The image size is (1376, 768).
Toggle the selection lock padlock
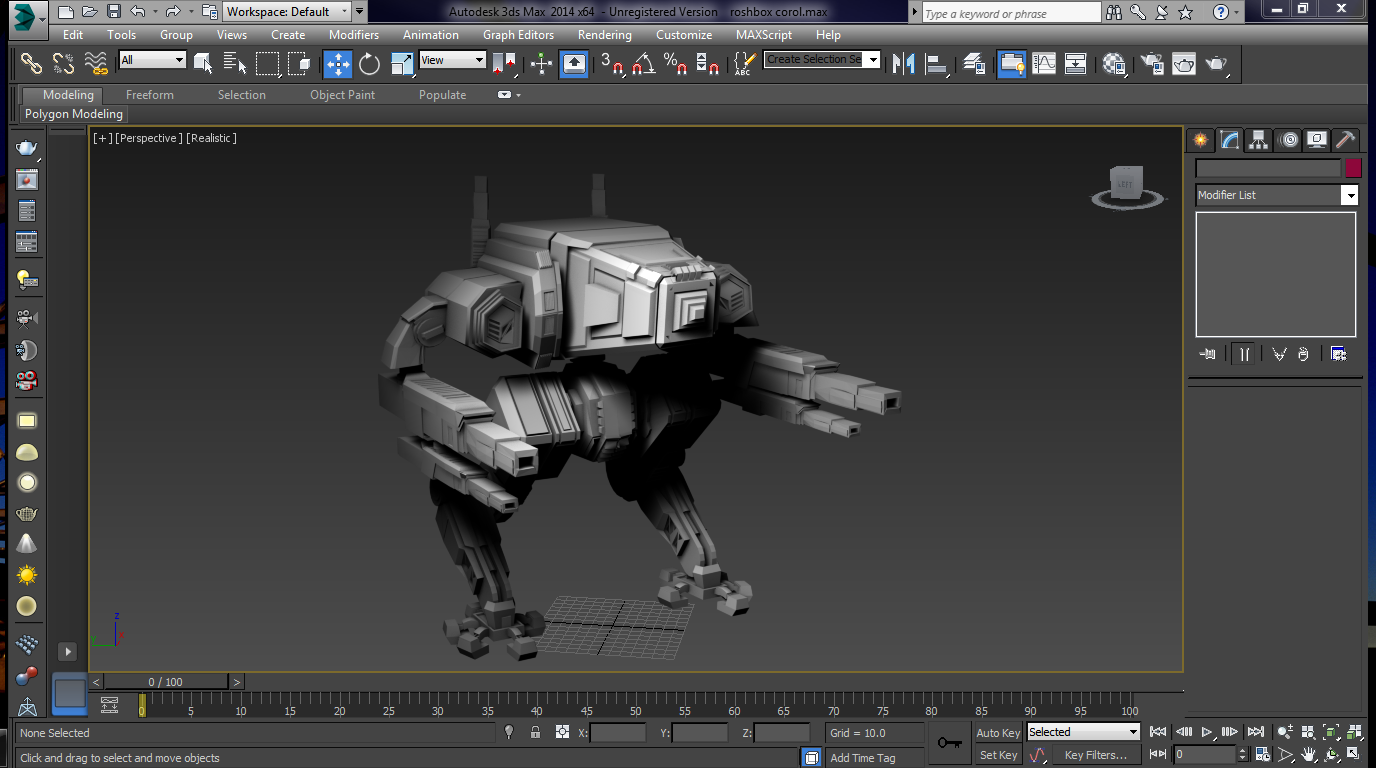[535, 733]
